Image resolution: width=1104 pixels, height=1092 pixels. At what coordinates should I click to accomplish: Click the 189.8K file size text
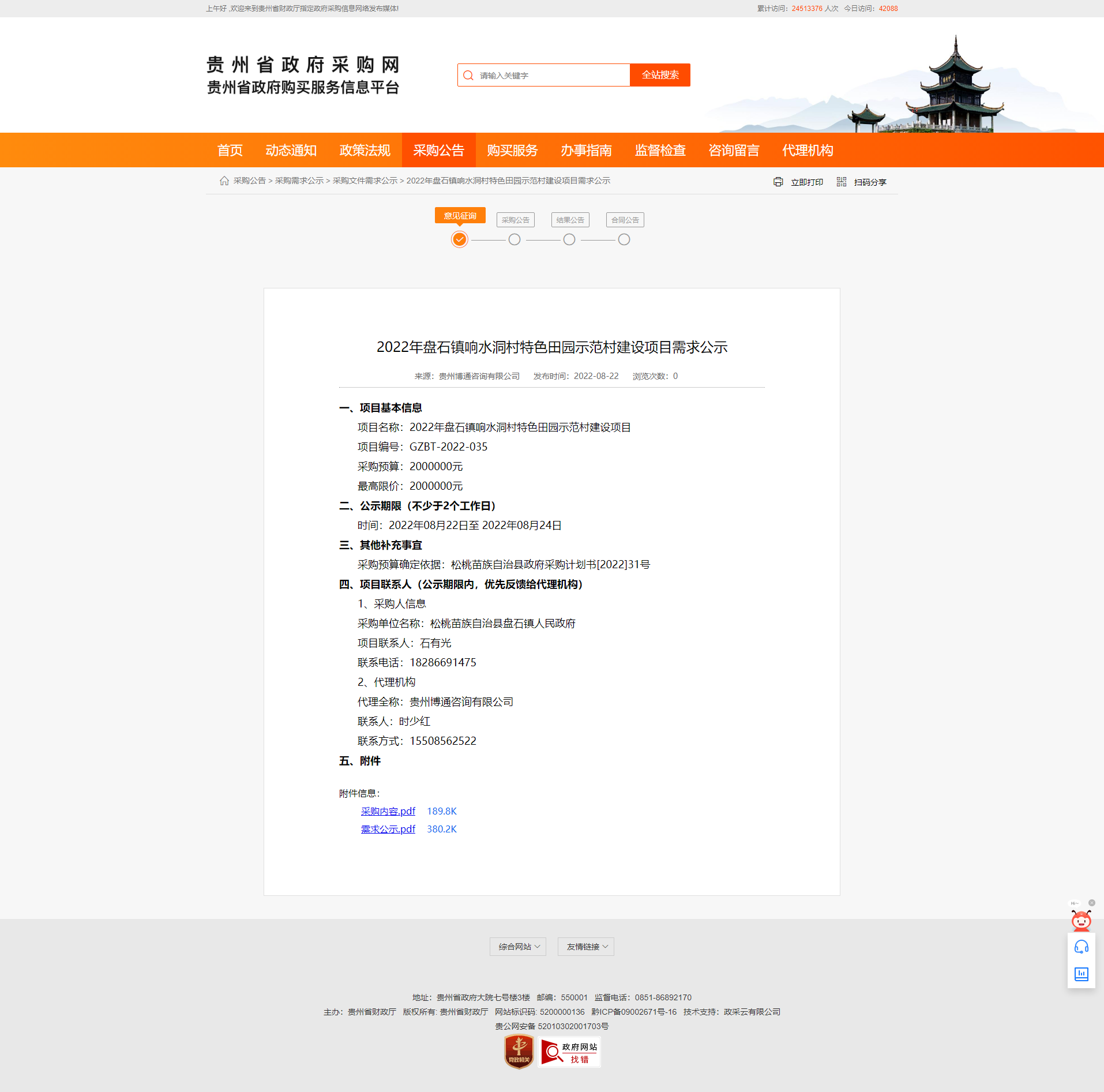point(442,811)
